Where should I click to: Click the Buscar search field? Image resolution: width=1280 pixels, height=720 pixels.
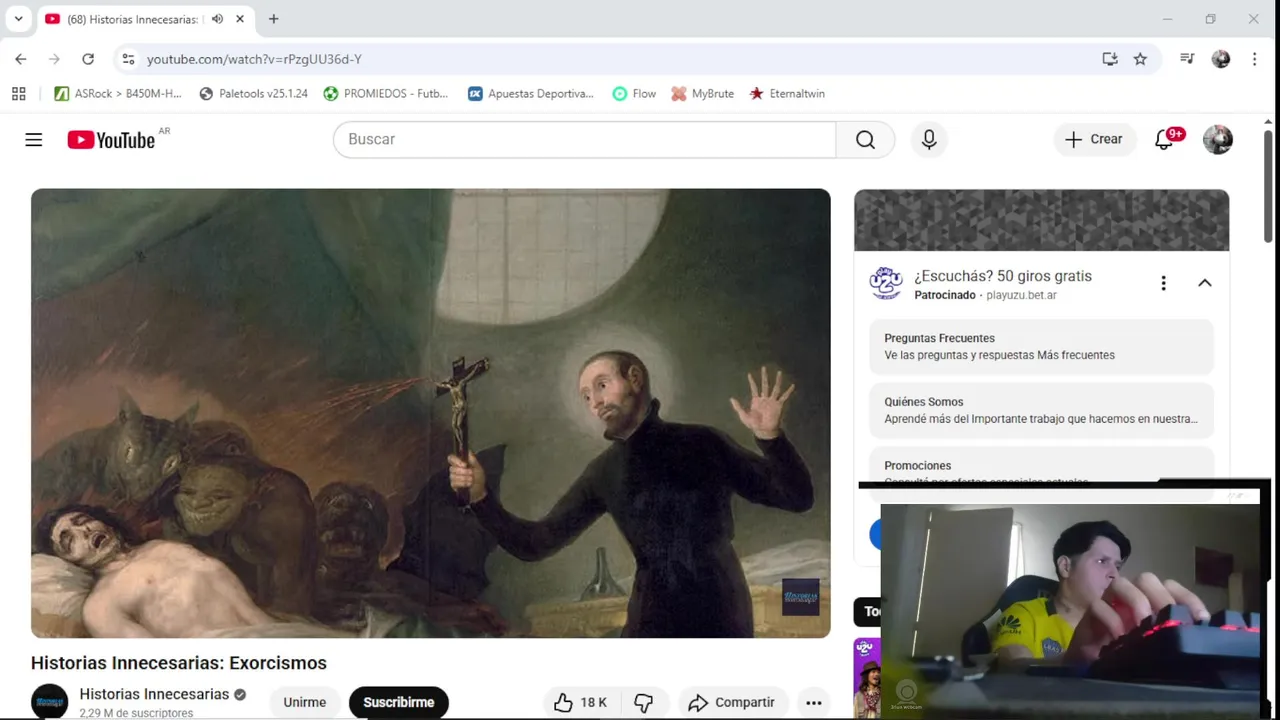pyautogui.click(x=584, y=140)
